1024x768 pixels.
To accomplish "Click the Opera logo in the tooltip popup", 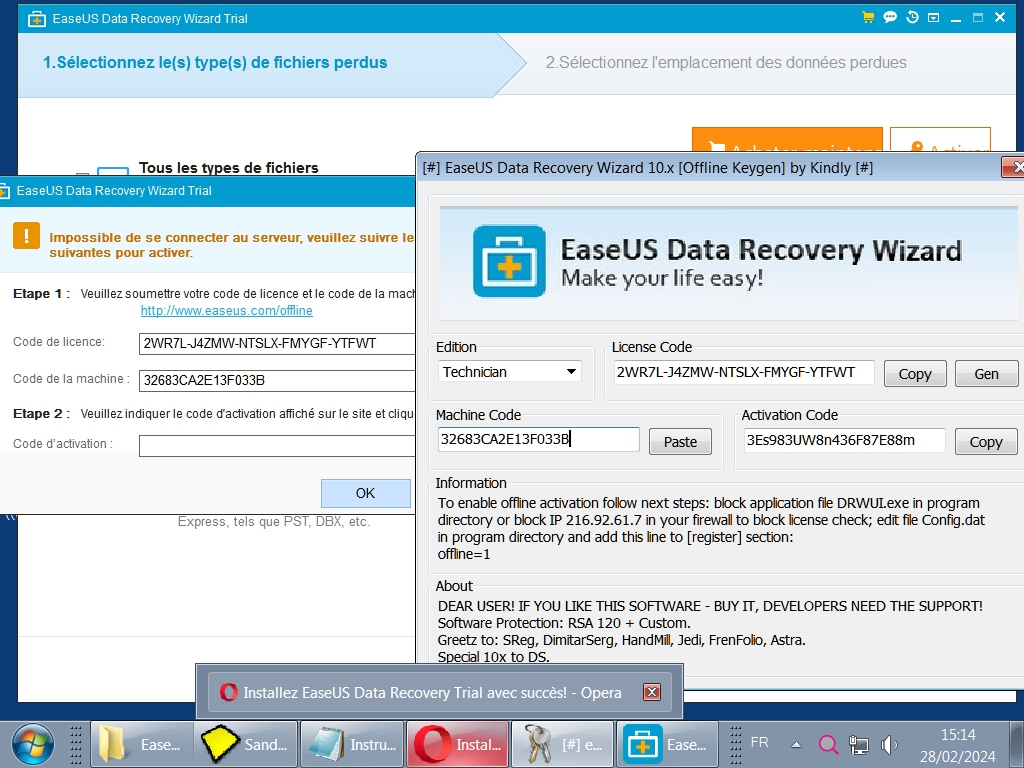I will pyautogui.click(x=229, y=692).
